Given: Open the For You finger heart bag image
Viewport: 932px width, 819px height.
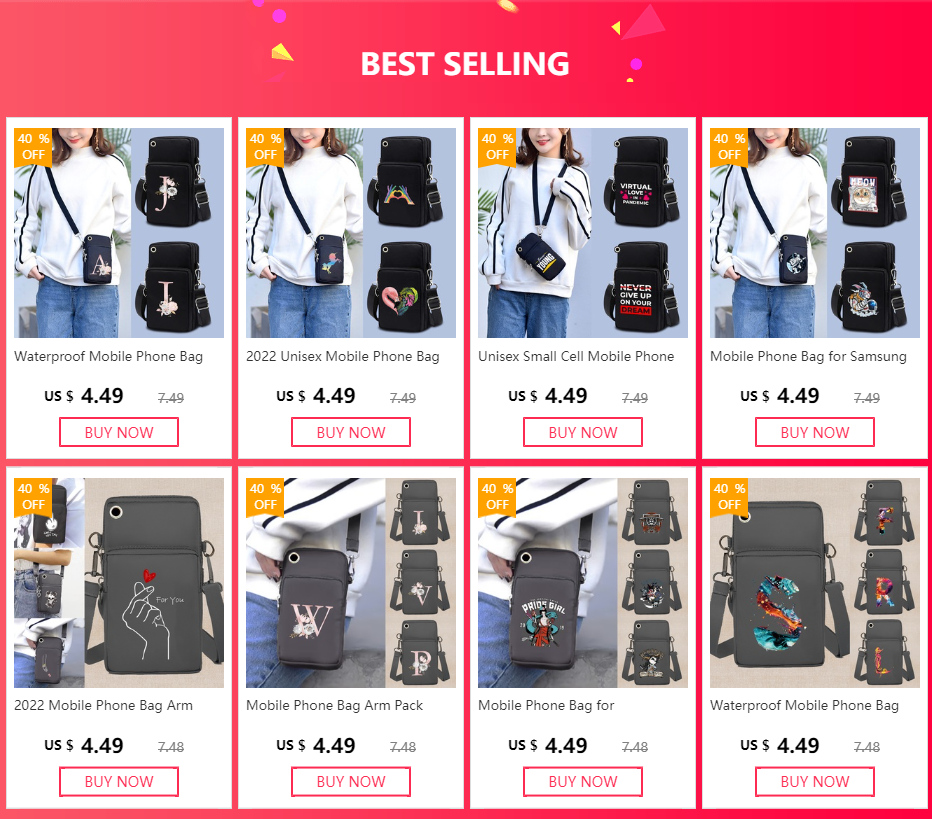Looking at the screenshot, I should 119,583.
